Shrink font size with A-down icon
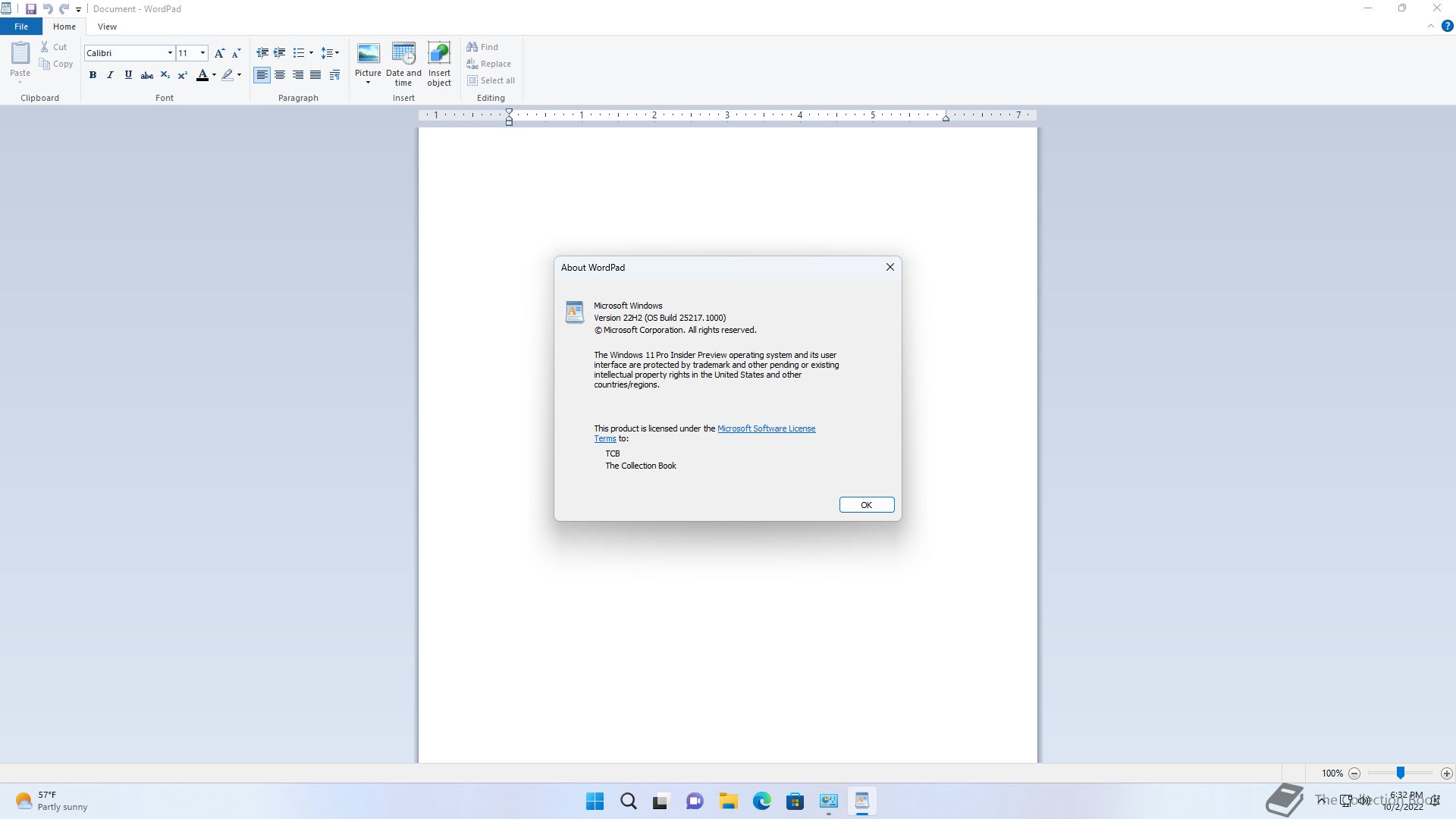Screen dimensions: 1456x819 [236, 53]
